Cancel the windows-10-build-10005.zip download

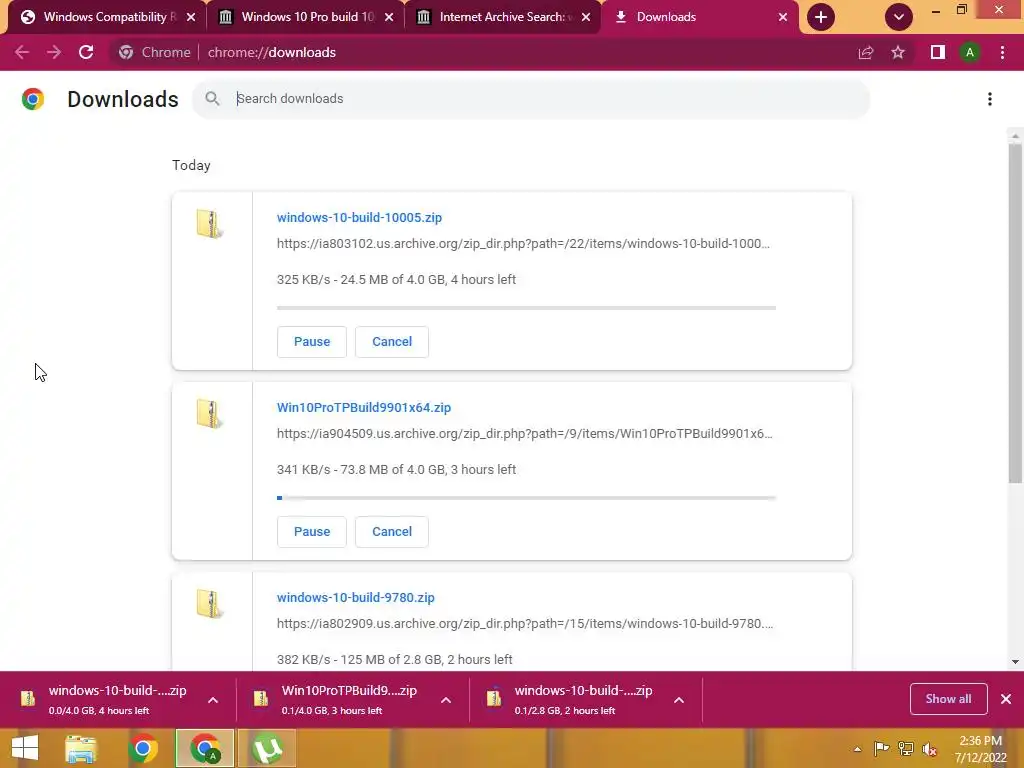pos(392,342)
